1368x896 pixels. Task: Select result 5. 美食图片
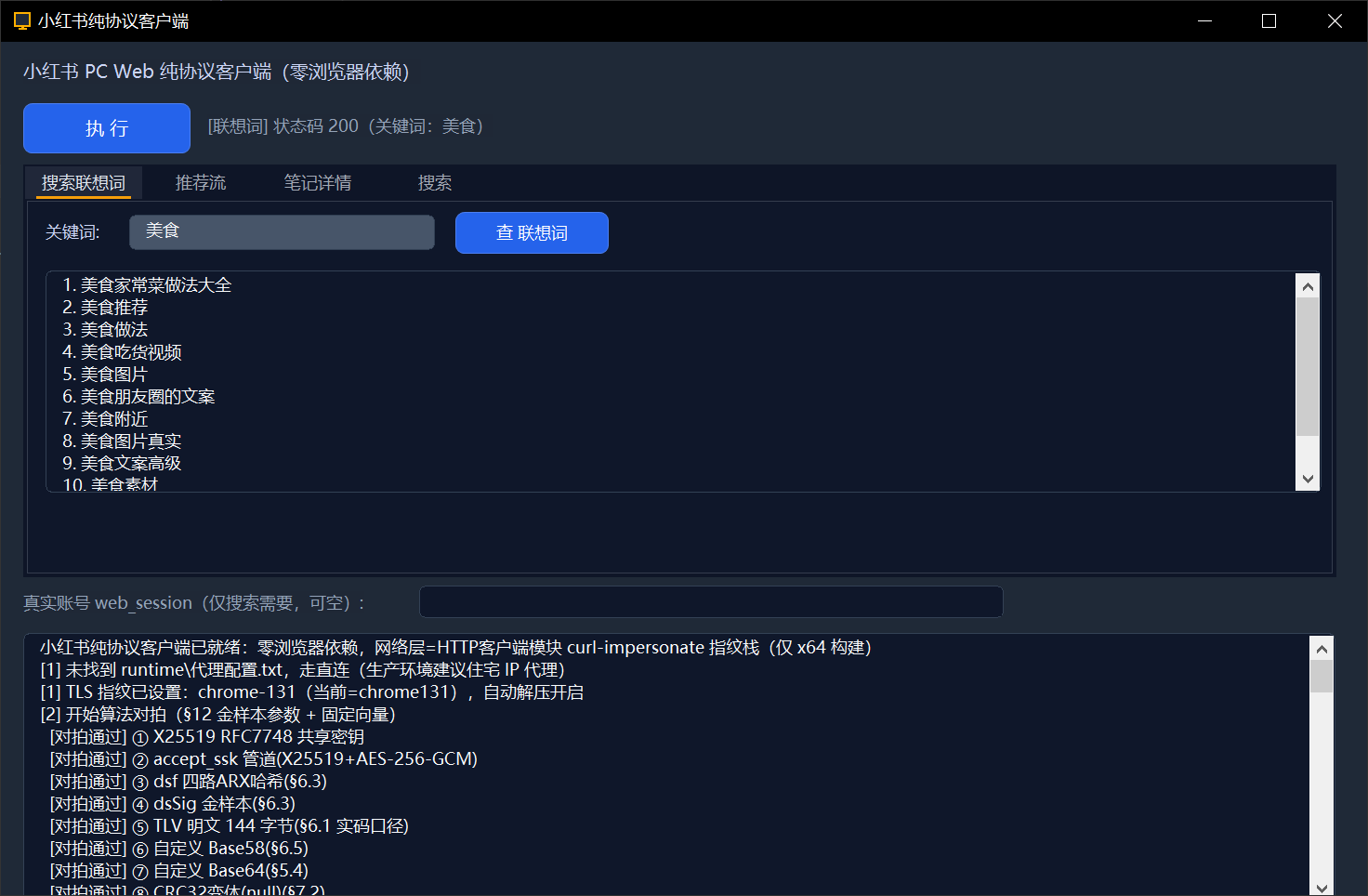[105, 375]
